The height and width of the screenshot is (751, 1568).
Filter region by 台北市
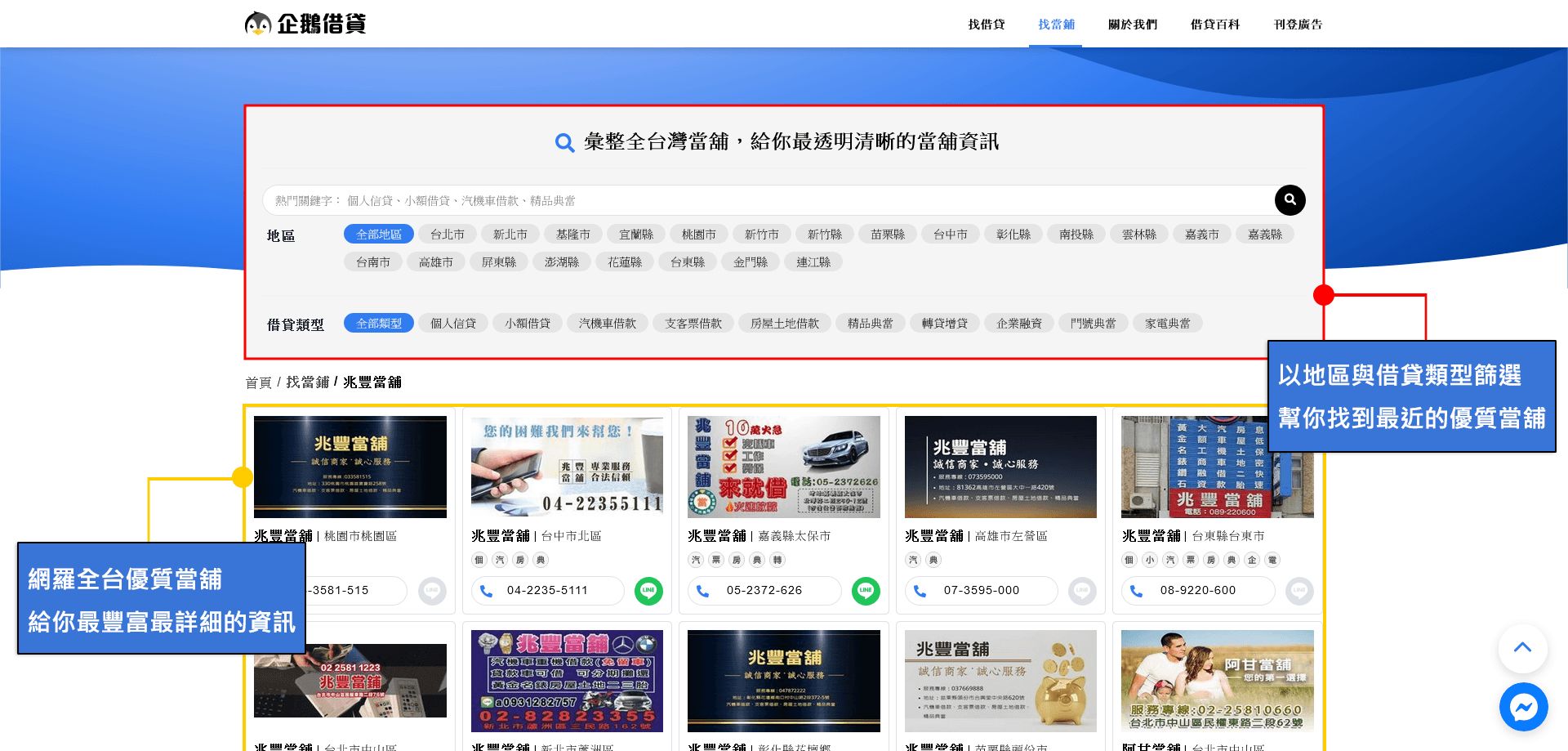pos(448,235)
